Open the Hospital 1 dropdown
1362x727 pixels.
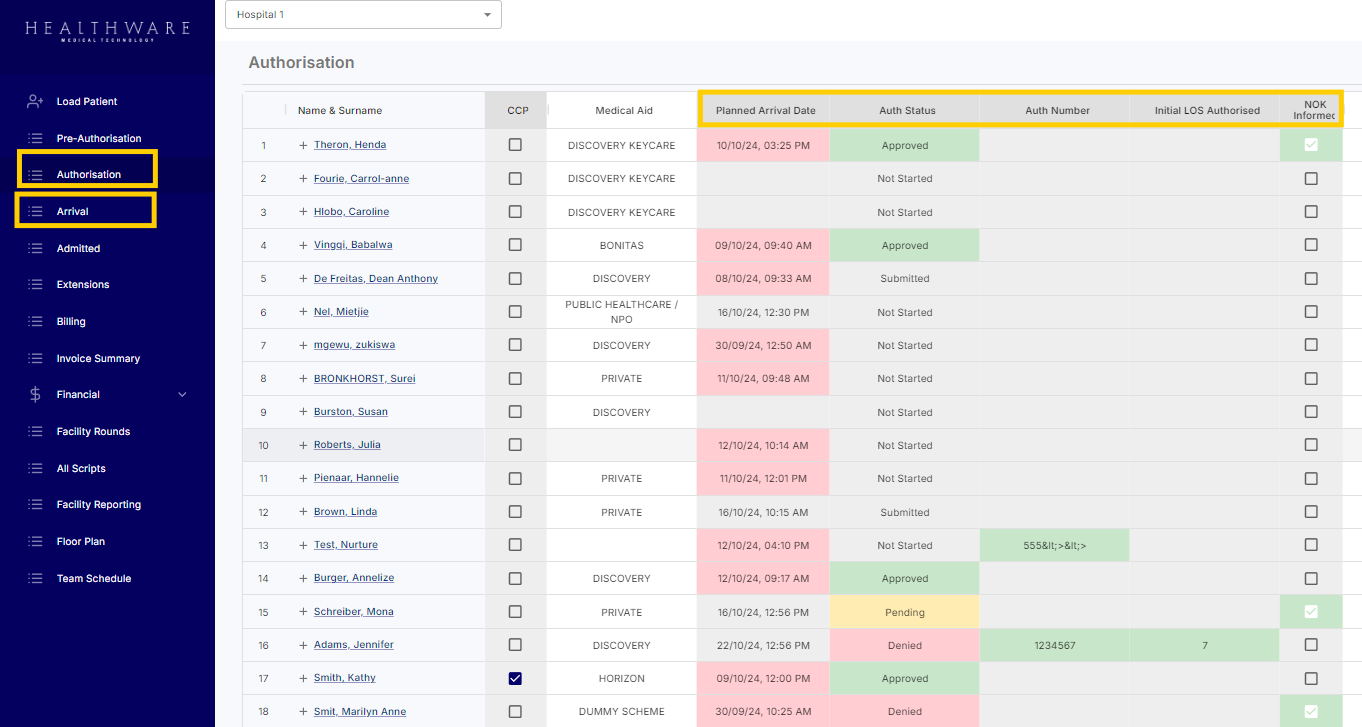(363, 15)
